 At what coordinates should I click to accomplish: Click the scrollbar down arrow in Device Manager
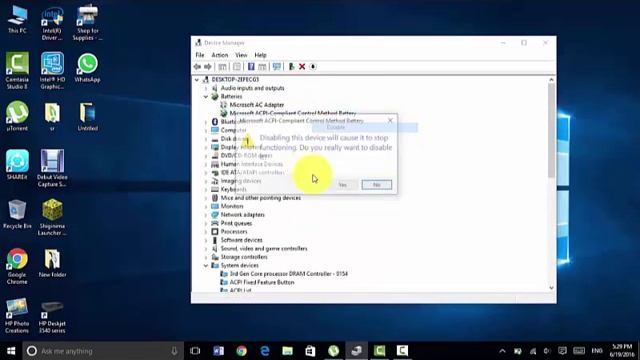551,288
